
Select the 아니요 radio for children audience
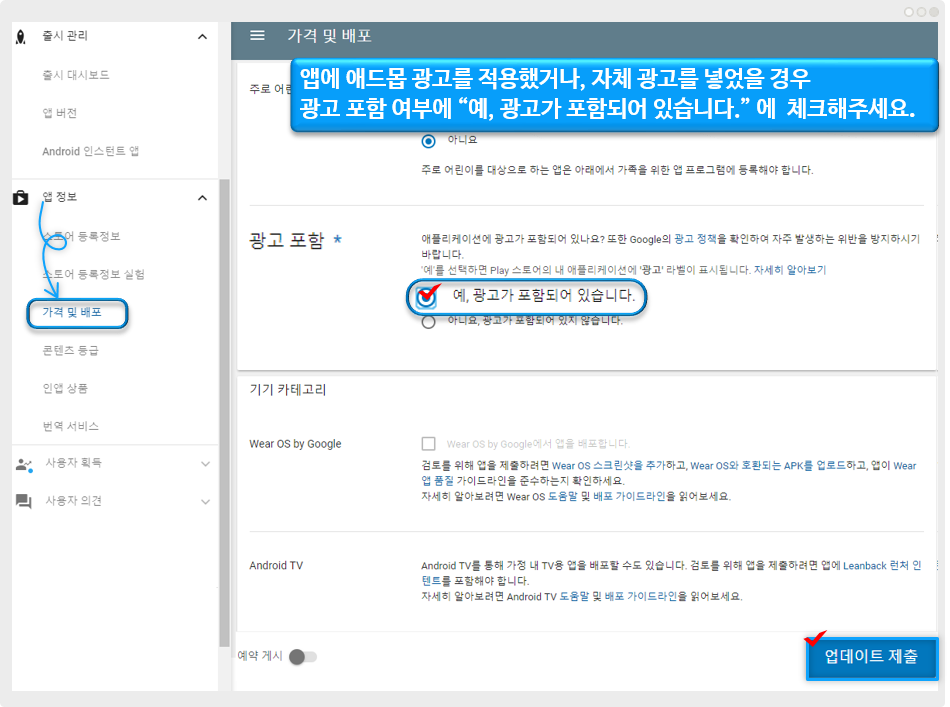pyautogui.click(x=428, y=141)
